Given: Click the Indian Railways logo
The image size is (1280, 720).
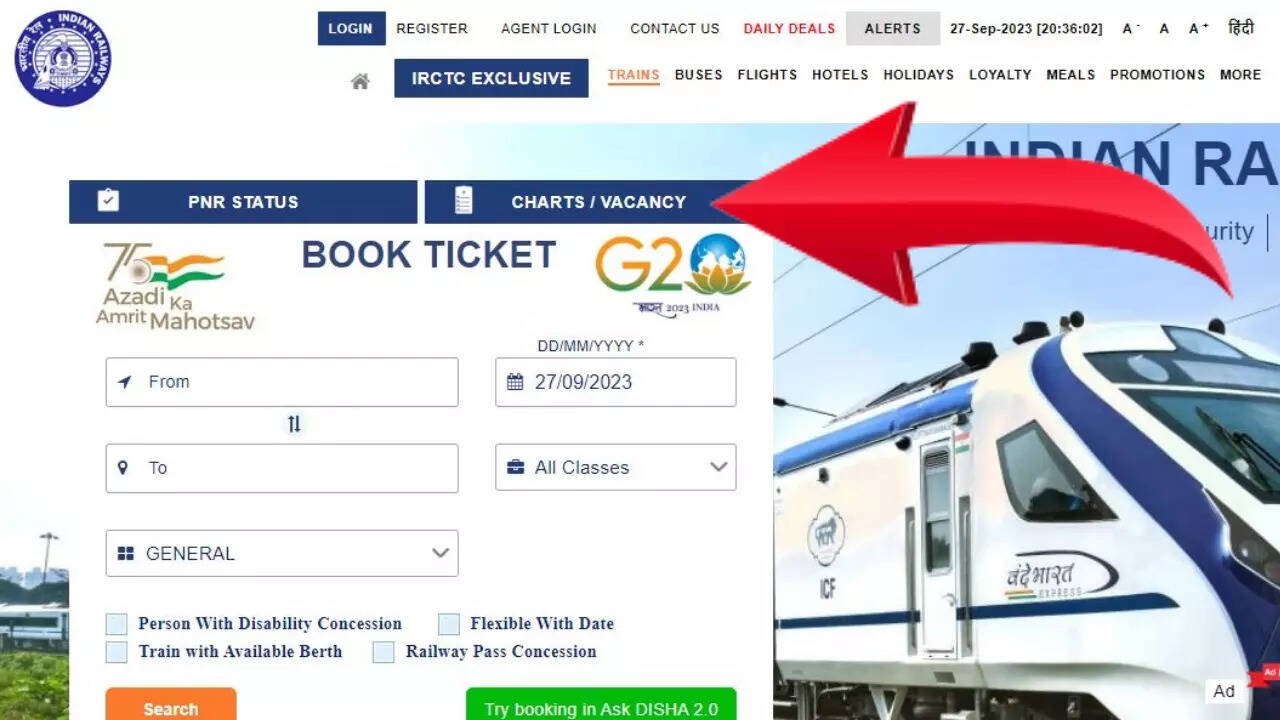Looking at the screenshot, I should click(63, 58).
